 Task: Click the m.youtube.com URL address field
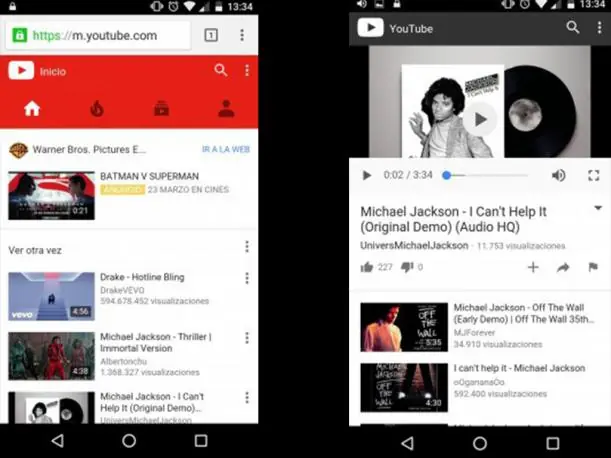pyautogui.click(x=97, y=35)
